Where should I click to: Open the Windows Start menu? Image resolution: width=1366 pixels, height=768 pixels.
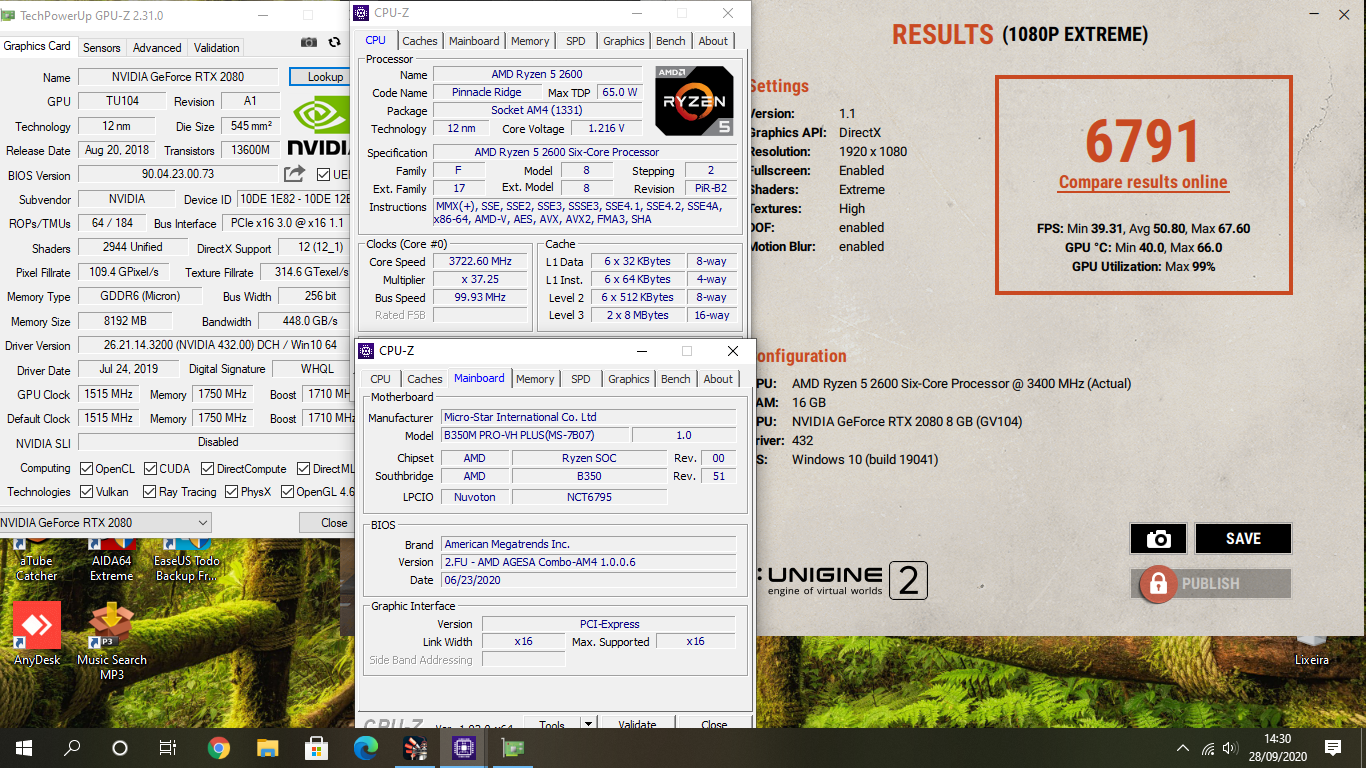tap(24, 748)
